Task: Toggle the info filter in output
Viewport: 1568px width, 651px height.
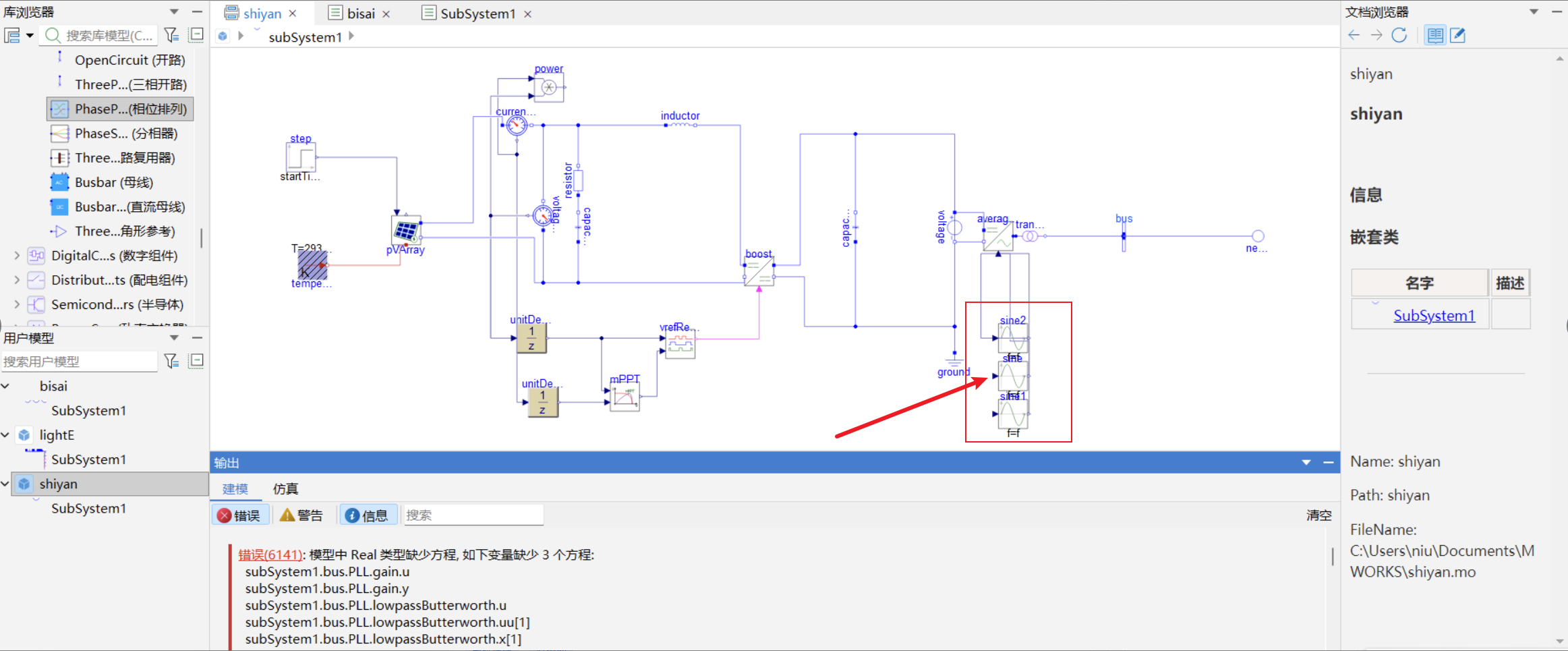Action: tap(368, 515)
